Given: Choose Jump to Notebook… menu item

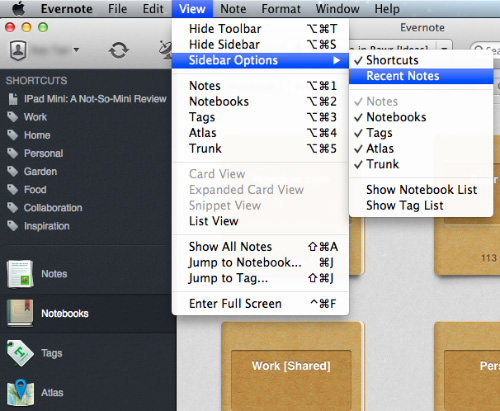Looking at the screenshot, I should pos(260,262).
